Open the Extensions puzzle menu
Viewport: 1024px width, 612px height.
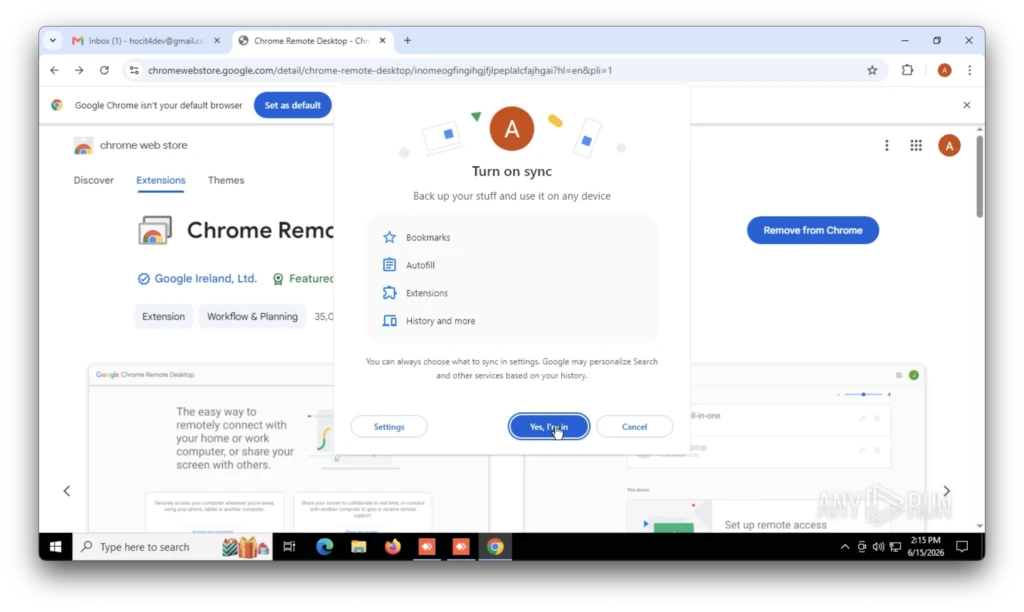907,71
